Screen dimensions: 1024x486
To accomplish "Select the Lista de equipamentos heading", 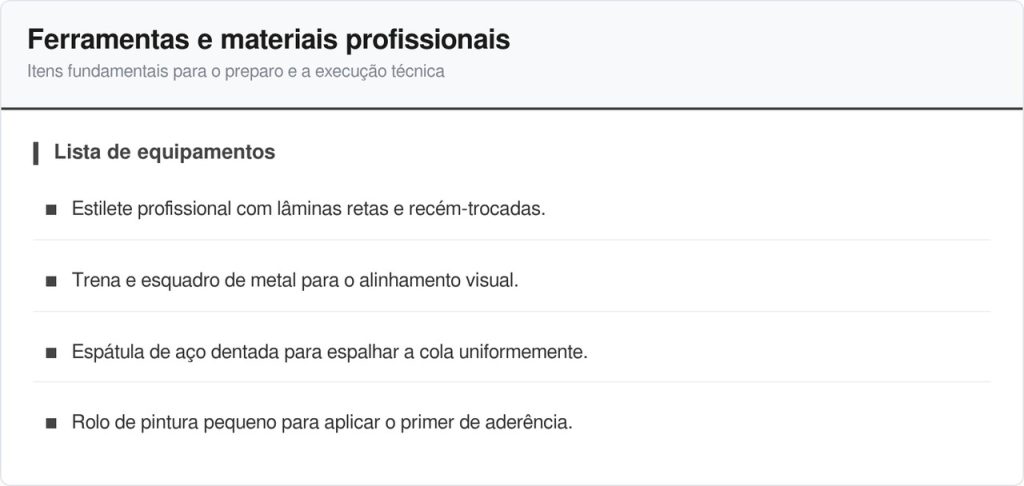I will (x=165, y=153).
